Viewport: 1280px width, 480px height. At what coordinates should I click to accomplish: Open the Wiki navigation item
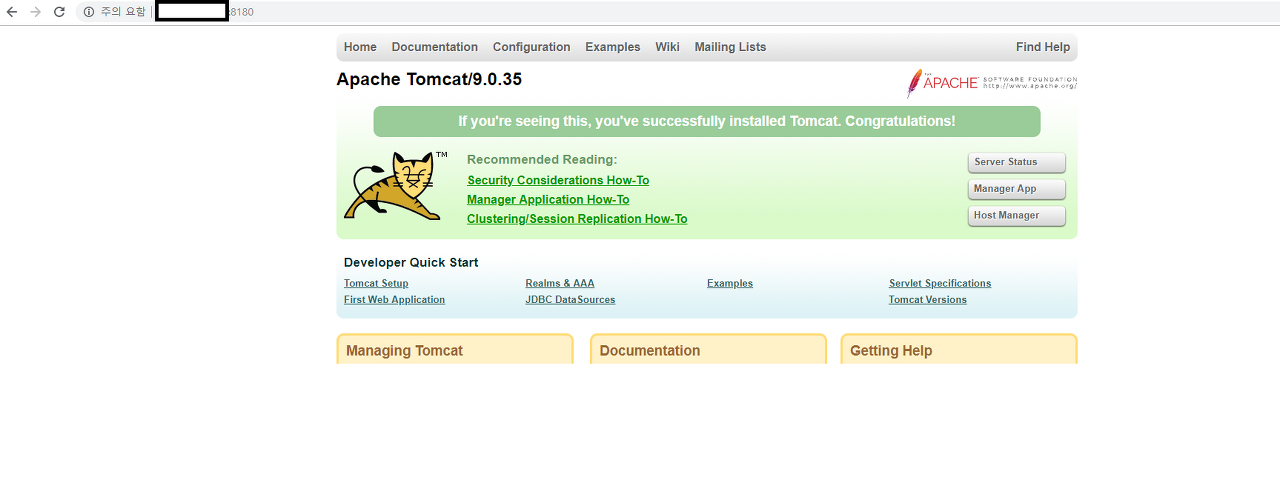point(667,47)
